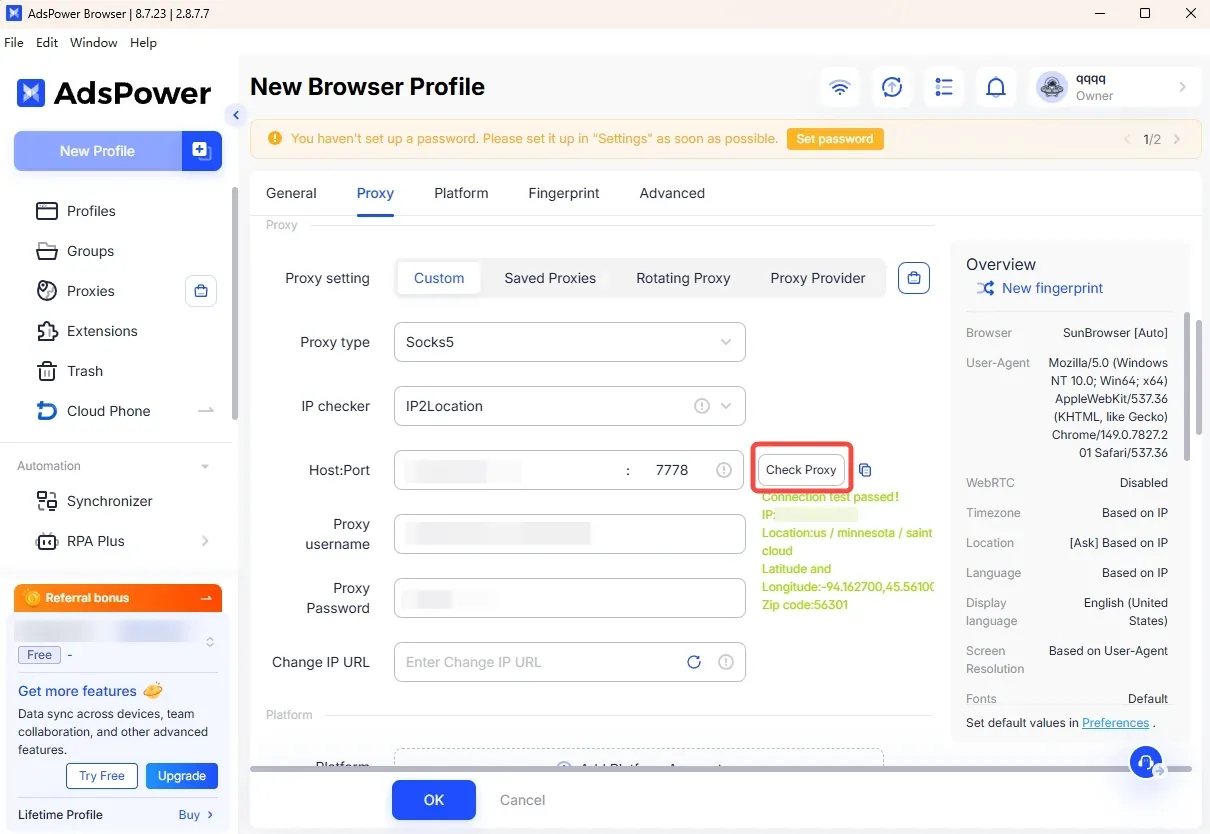The height and width of the screenshot is (834, 1210).
Task: Open the RPA Plus robot icon
Action: tap(47, 541)
